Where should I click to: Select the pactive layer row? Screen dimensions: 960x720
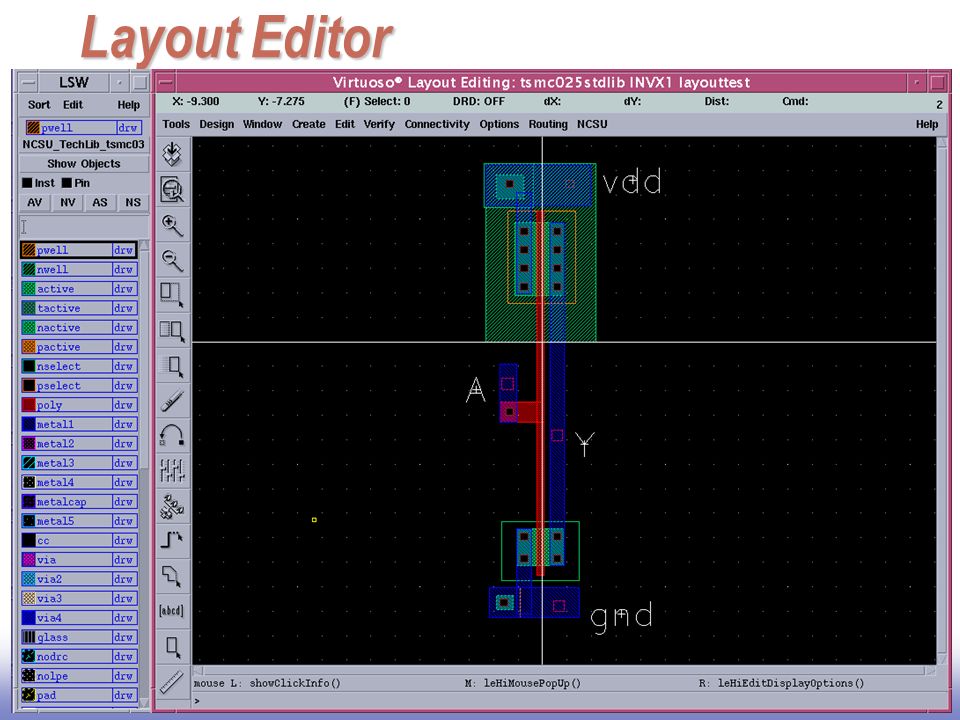(x=79, y=347)
